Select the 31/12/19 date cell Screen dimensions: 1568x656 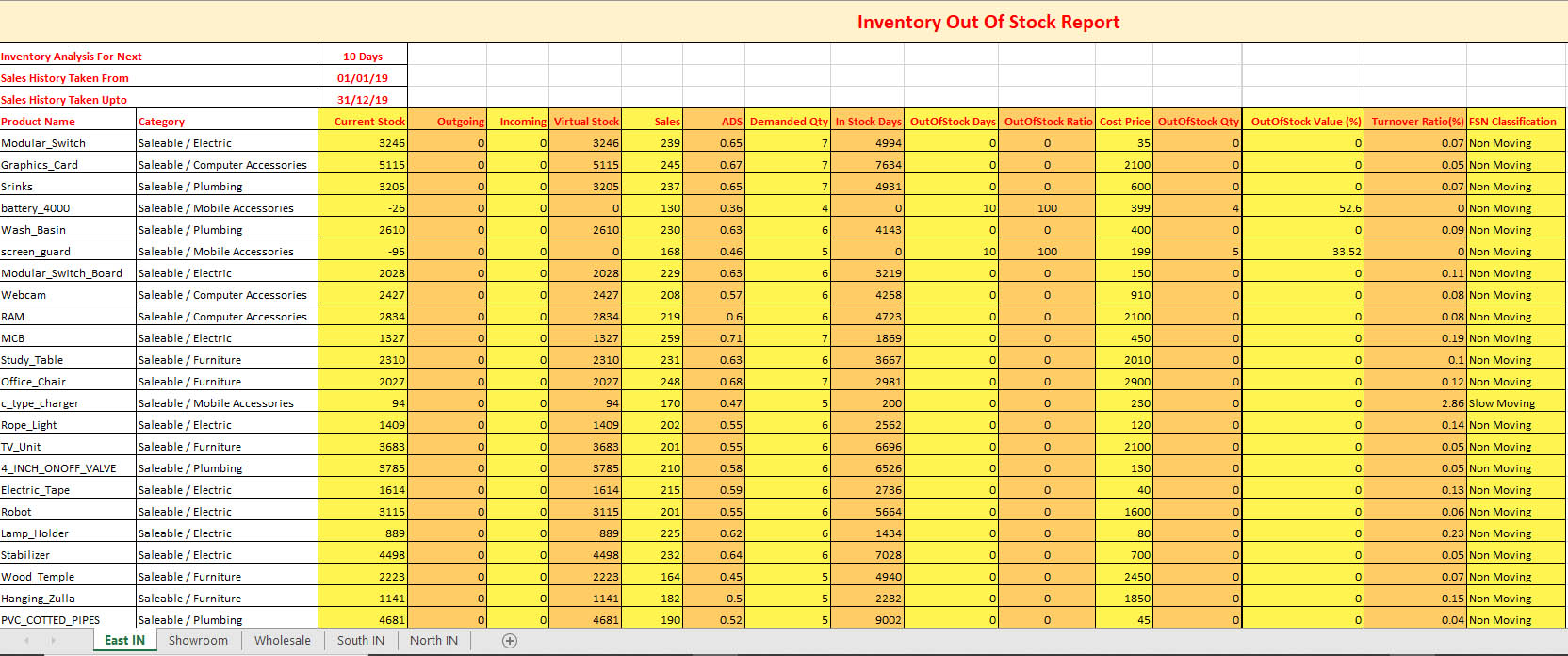363,98
